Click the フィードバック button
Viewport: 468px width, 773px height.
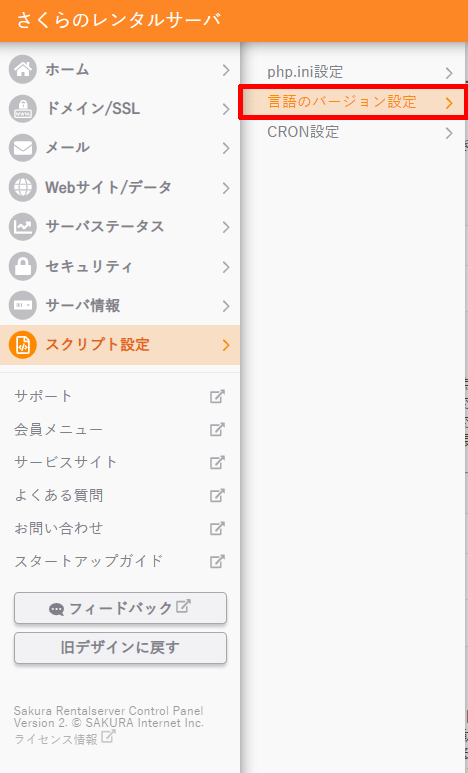(120, 608)
